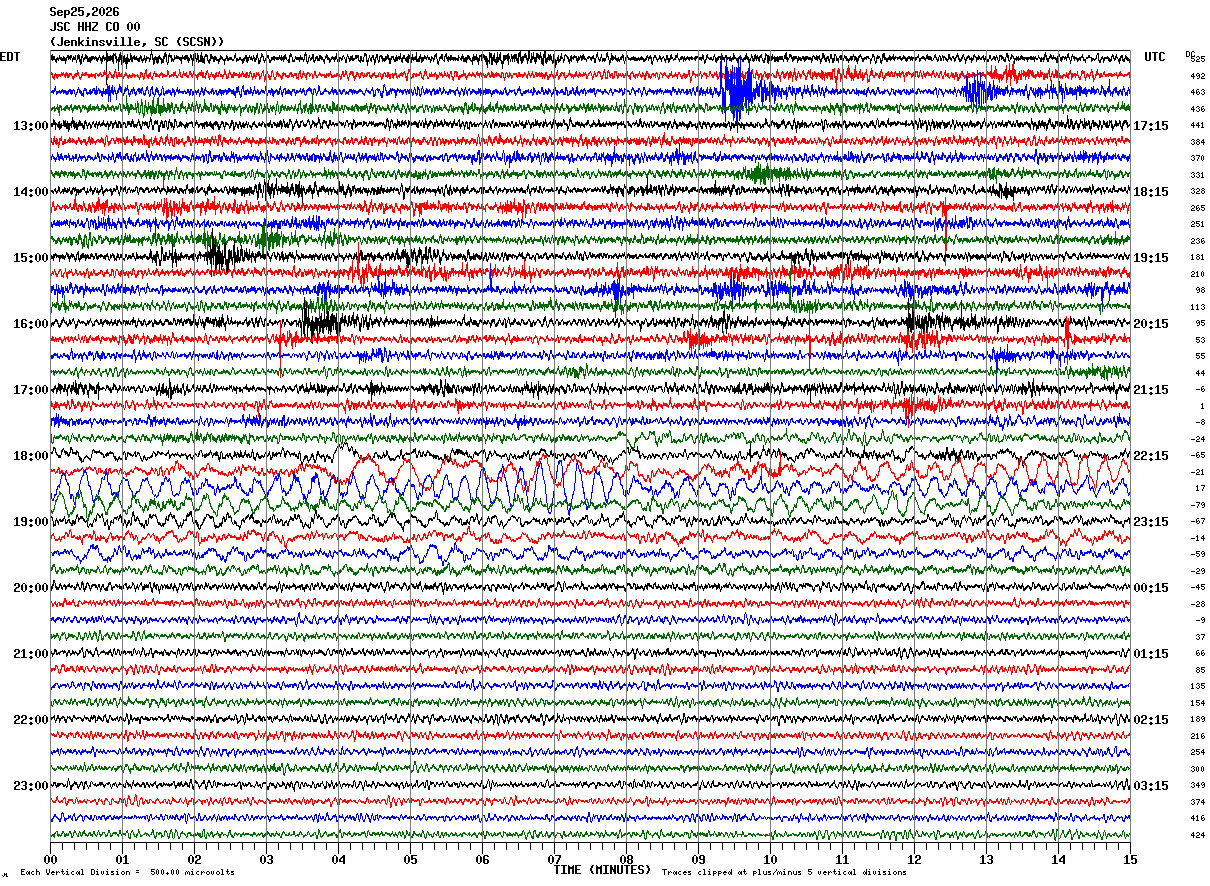
Task: Select the 22:15 UTC time label
Action: [x=1151, y=456]
